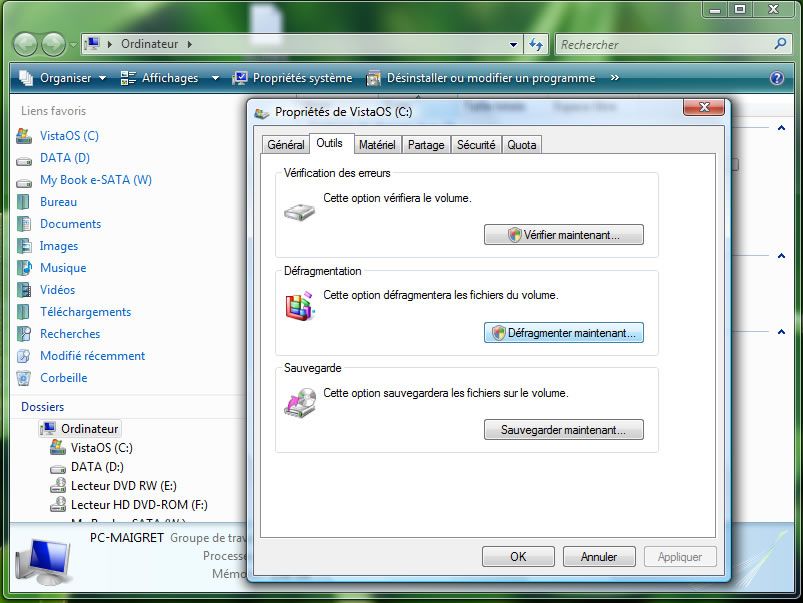The width and height of the screenshot is (803, 603).
Task: Click the PC-MAIGRET name in details pane
Action: pyautogui.click(x=126, y=537)
